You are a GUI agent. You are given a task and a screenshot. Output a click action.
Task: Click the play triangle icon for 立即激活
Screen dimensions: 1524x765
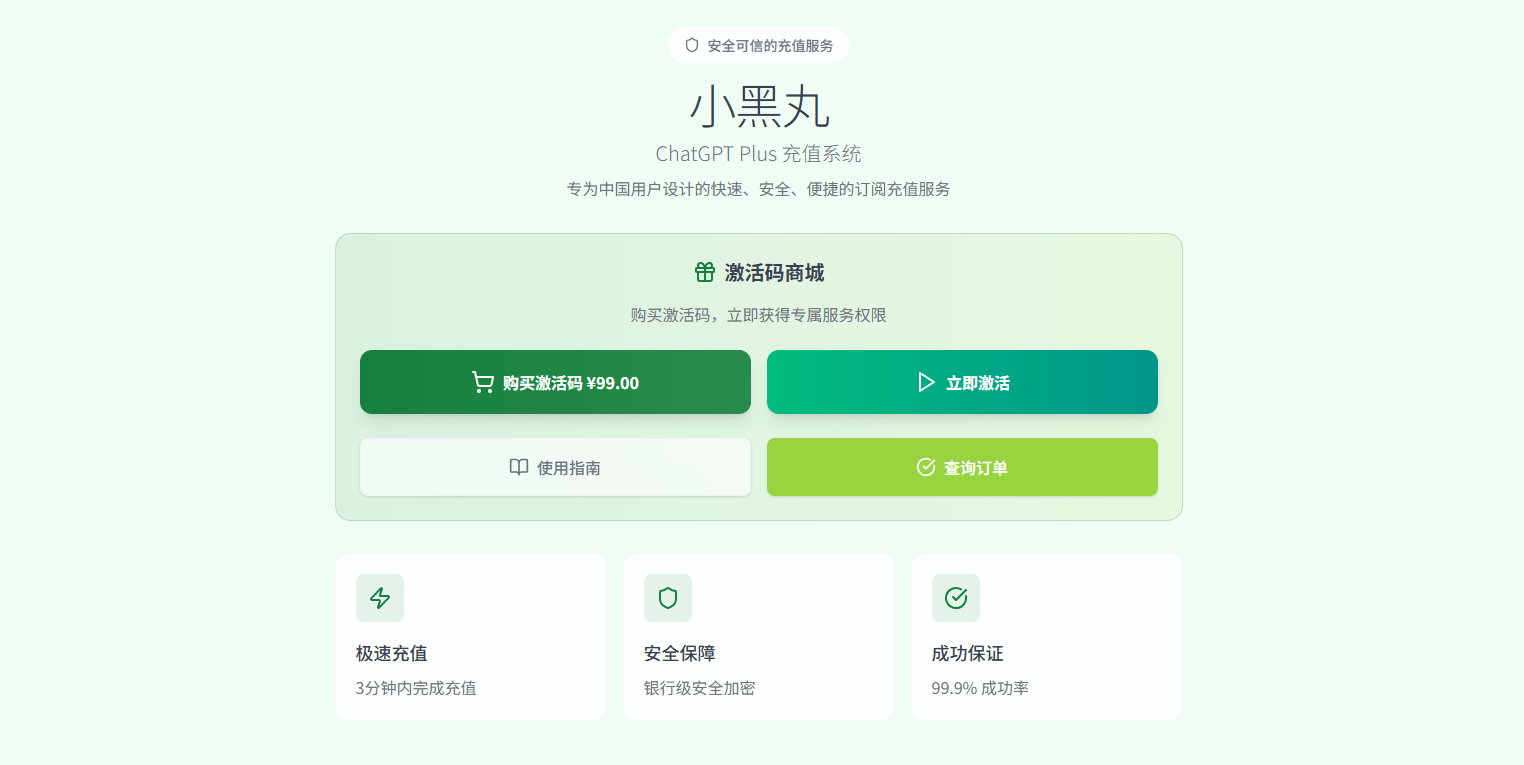coord(926,382)
